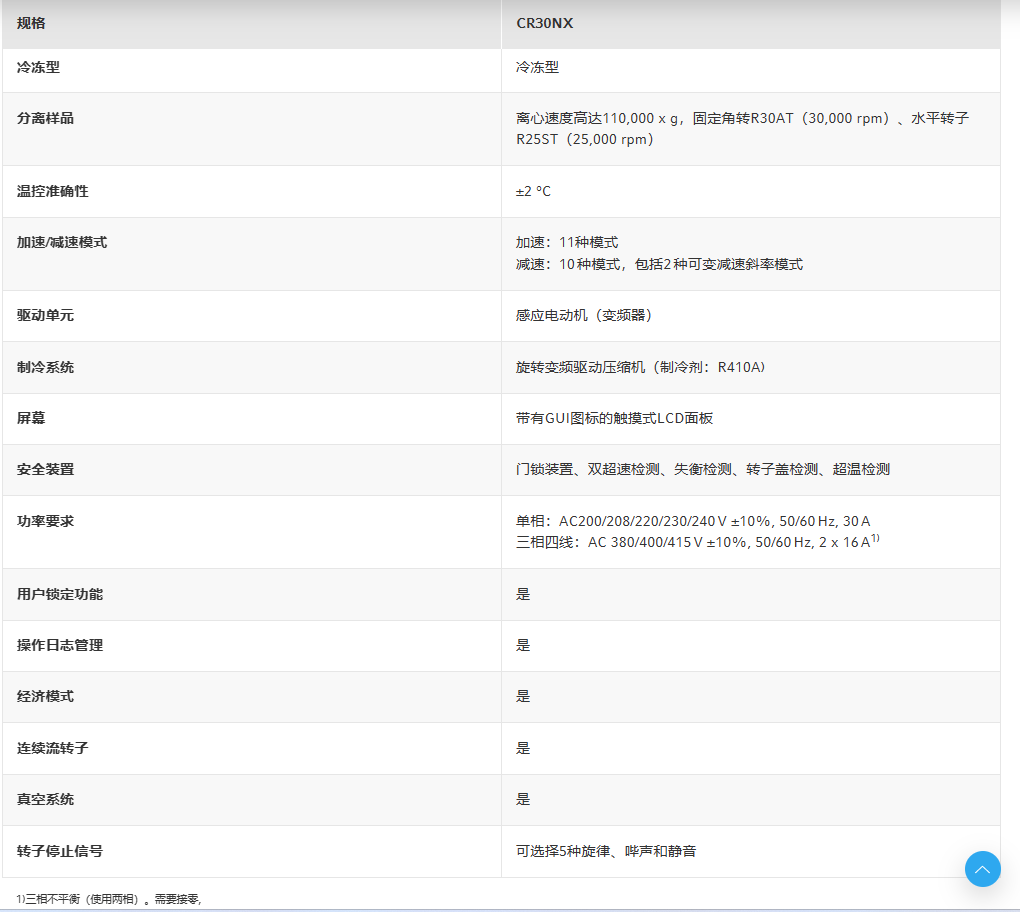Select the '旋转变频驱动压缩机' refrigerant value

[x=641, y=368]
